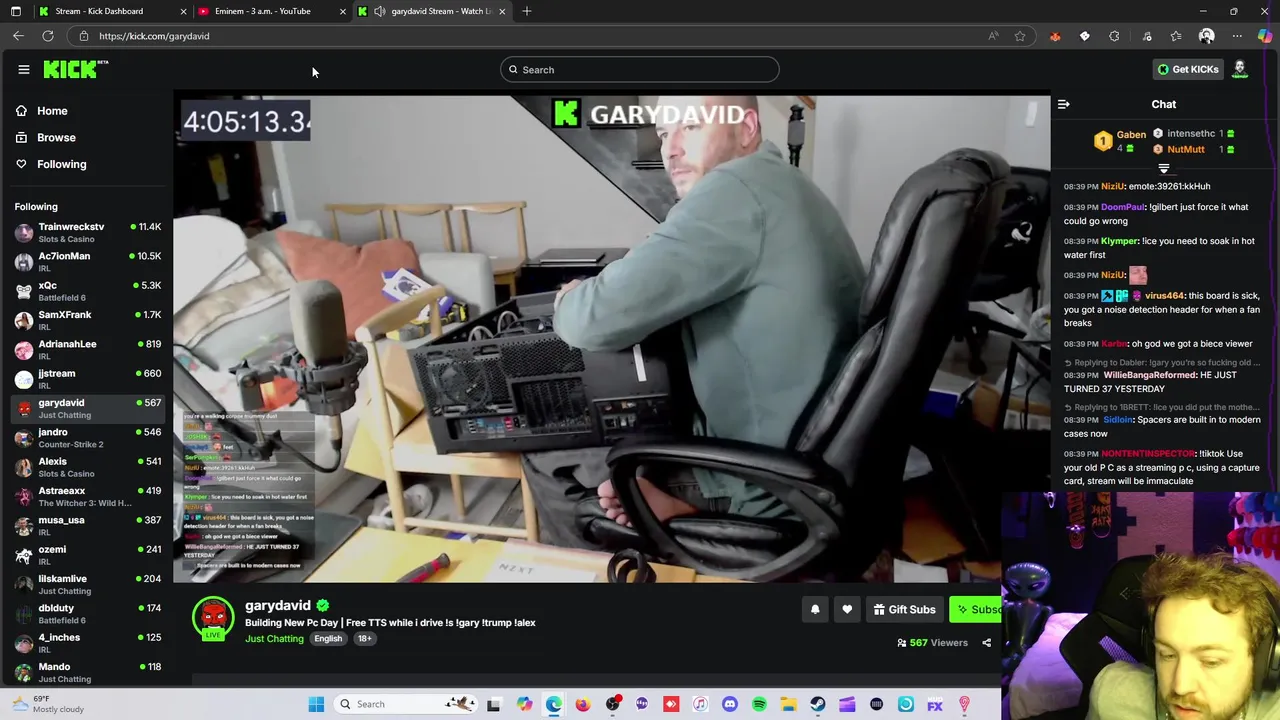
Task: Open Ac7ionMan channel in Following list
Action: pyautogui.click(x=88, y=262)
